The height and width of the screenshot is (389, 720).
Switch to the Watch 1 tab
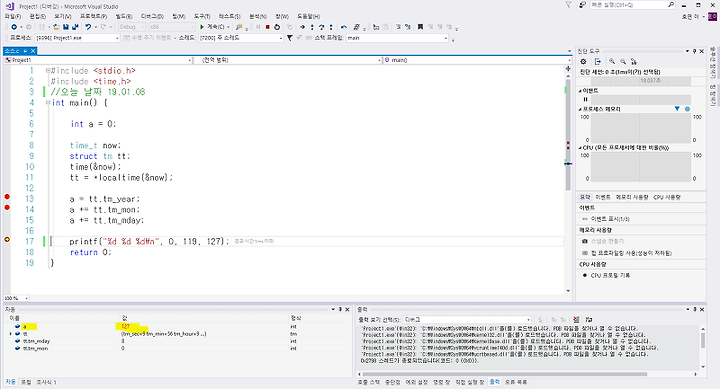pos(46,382)
